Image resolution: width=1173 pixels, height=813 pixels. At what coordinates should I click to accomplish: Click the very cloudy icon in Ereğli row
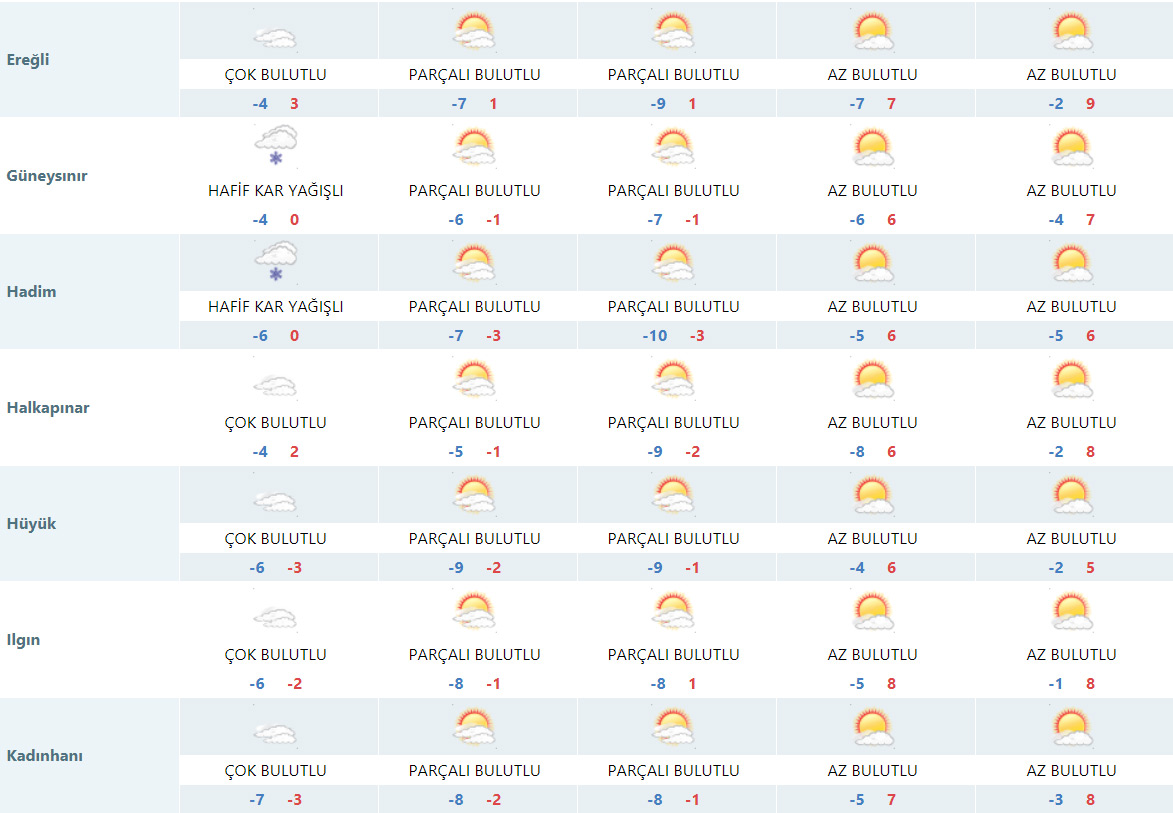coord(275,37)
